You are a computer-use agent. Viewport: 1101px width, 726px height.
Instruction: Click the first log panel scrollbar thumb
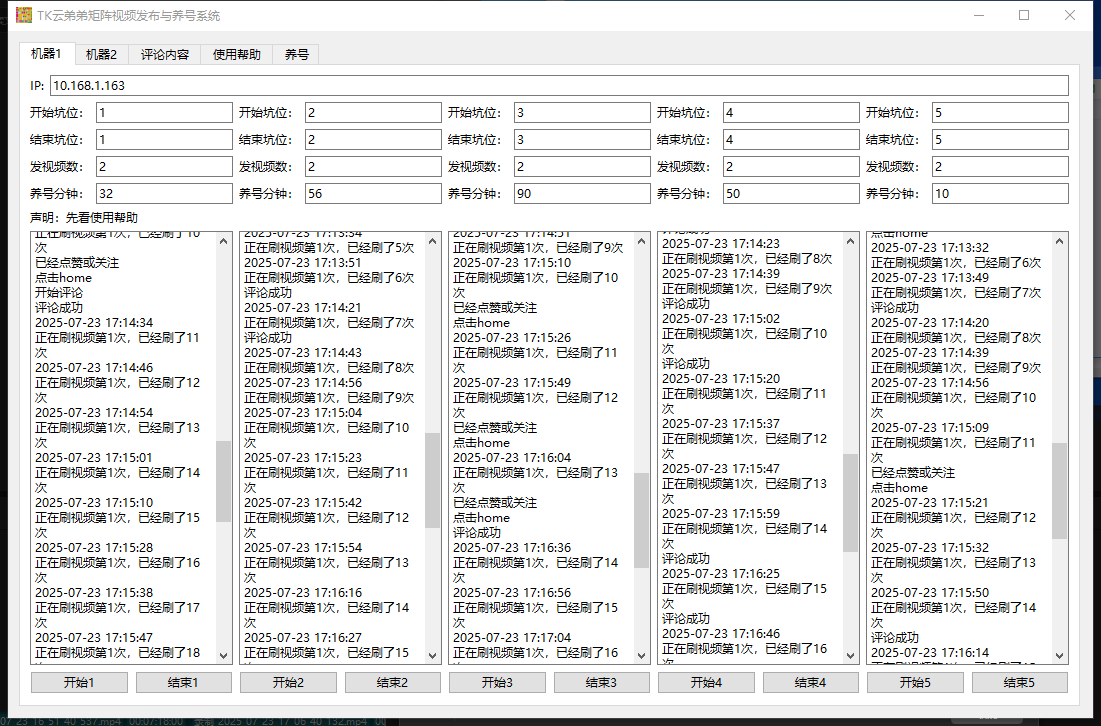[223, 482]
